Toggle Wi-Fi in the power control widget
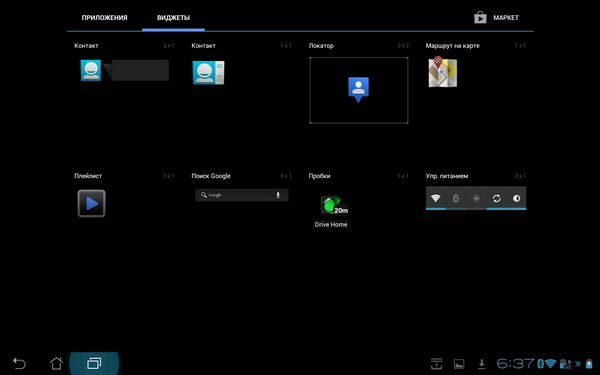Screen dimensions: 600x375 435,198
